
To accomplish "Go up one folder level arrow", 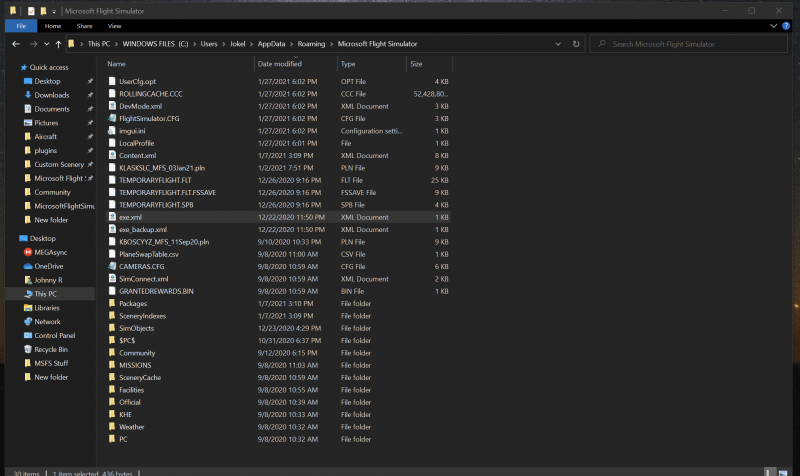I will click(x=58, y=44).
